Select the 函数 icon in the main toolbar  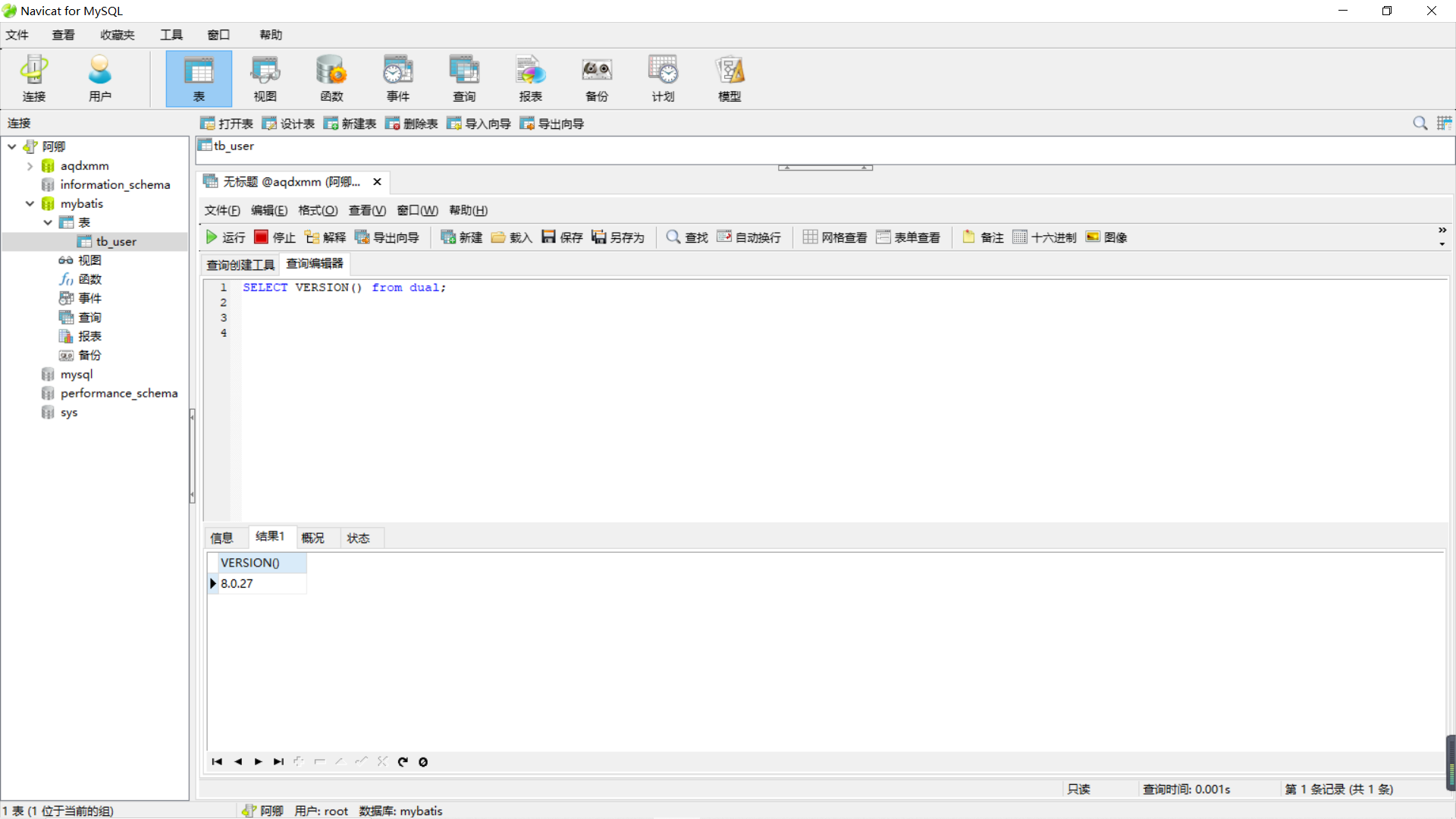331,78
